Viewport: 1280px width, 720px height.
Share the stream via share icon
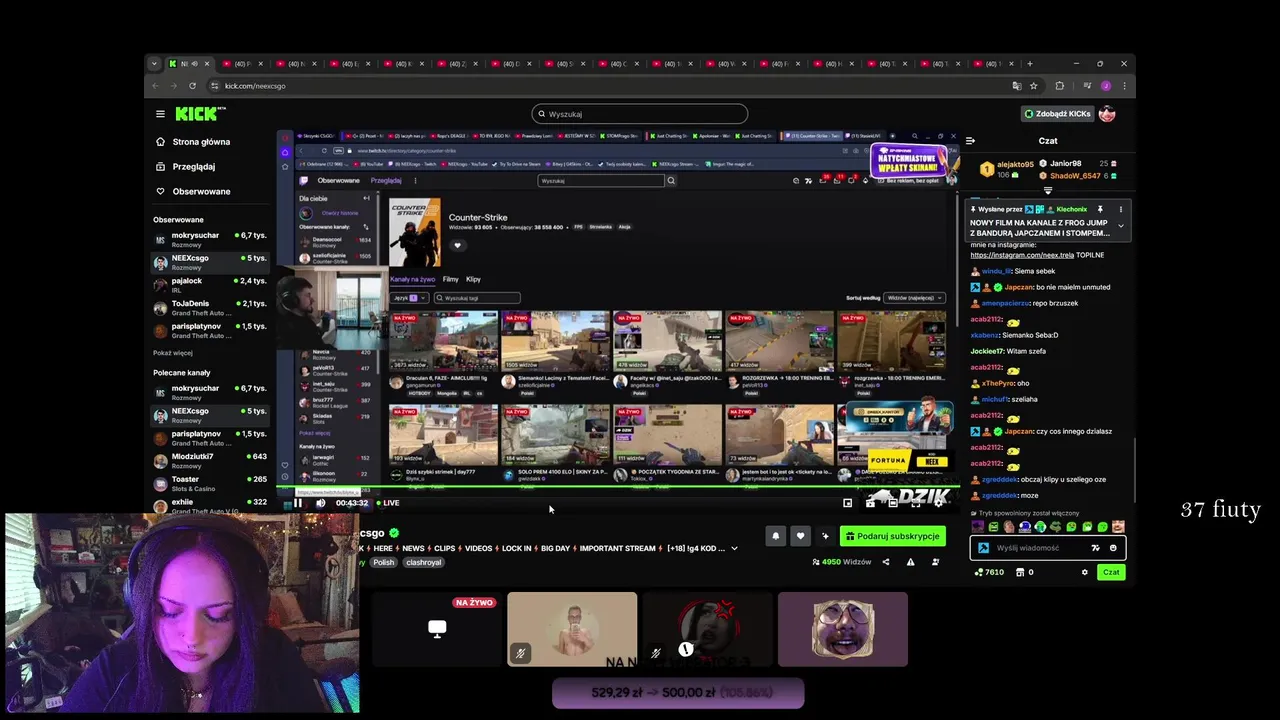tap(886, 562)
